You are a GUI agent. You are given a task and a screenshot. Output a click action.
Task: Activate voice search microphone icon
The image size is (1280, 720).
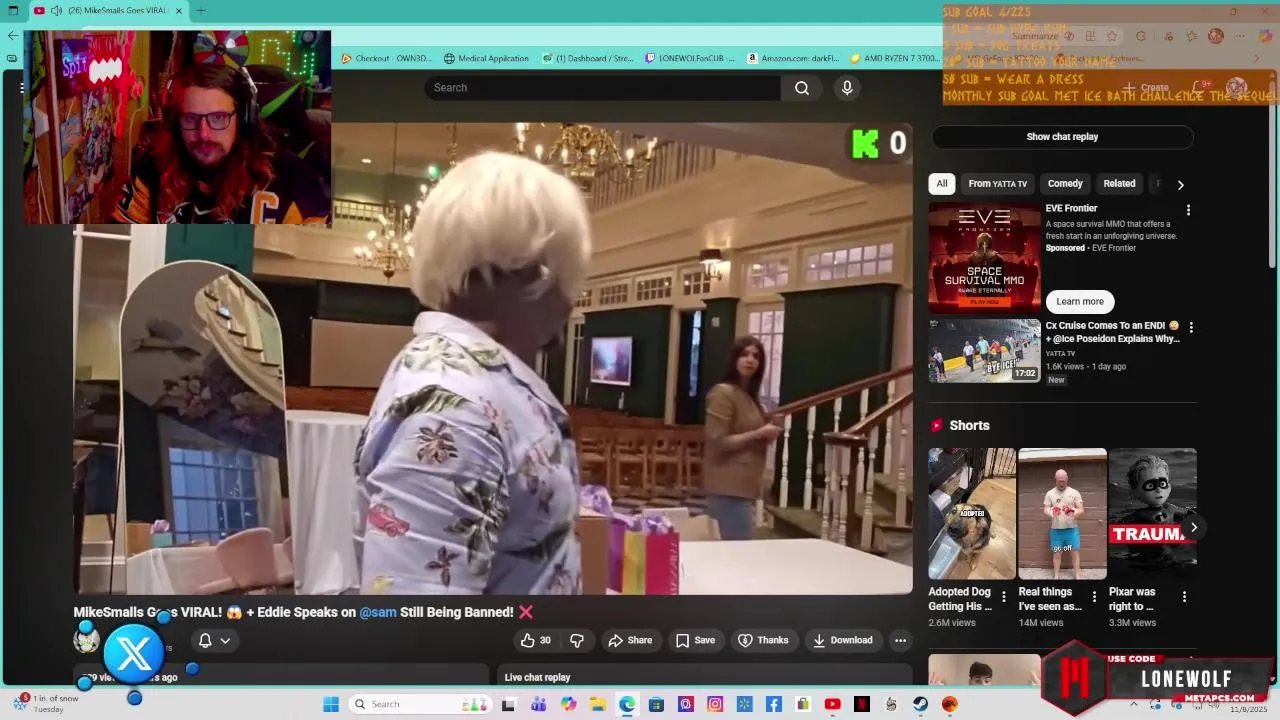point(847,88)
